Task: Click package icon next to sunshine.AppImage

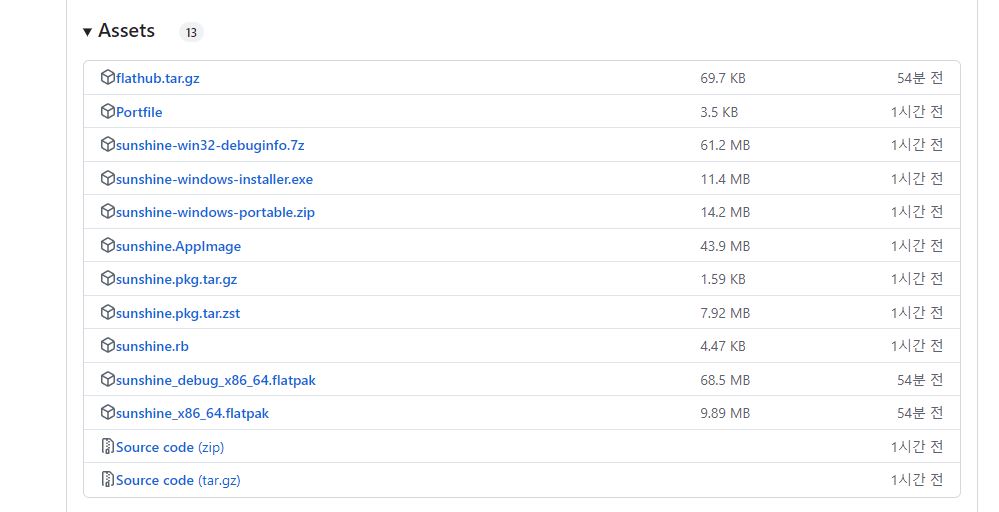Action: (x=108, y=246)
